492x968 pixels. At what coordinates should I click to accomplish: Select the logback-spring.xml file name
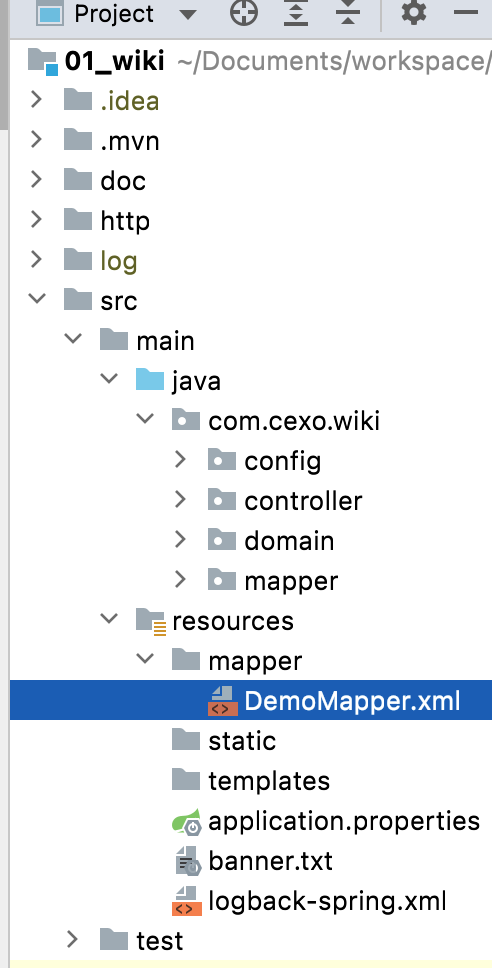pos(327,901)
